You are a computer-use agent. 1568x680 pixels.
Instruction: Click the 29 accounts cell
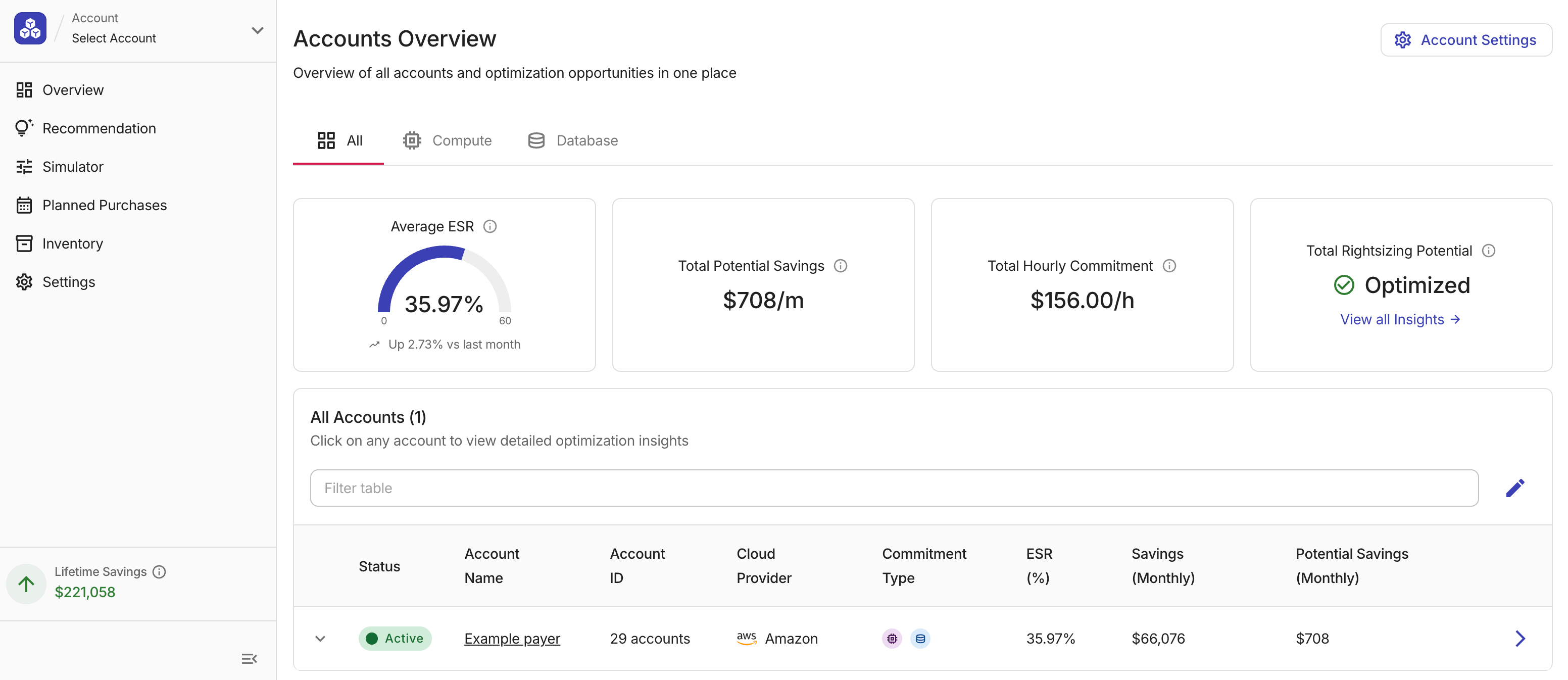(x=650, y=639)
